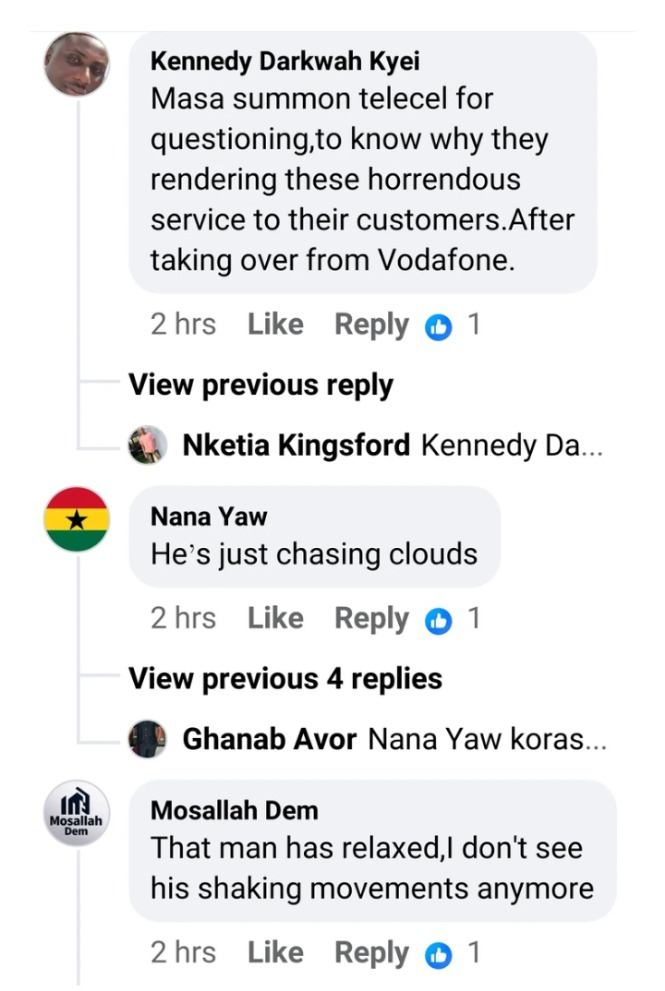The image size is (665, 991).
Task: Reply to Nana Yaw's comment
Action: 371,619
